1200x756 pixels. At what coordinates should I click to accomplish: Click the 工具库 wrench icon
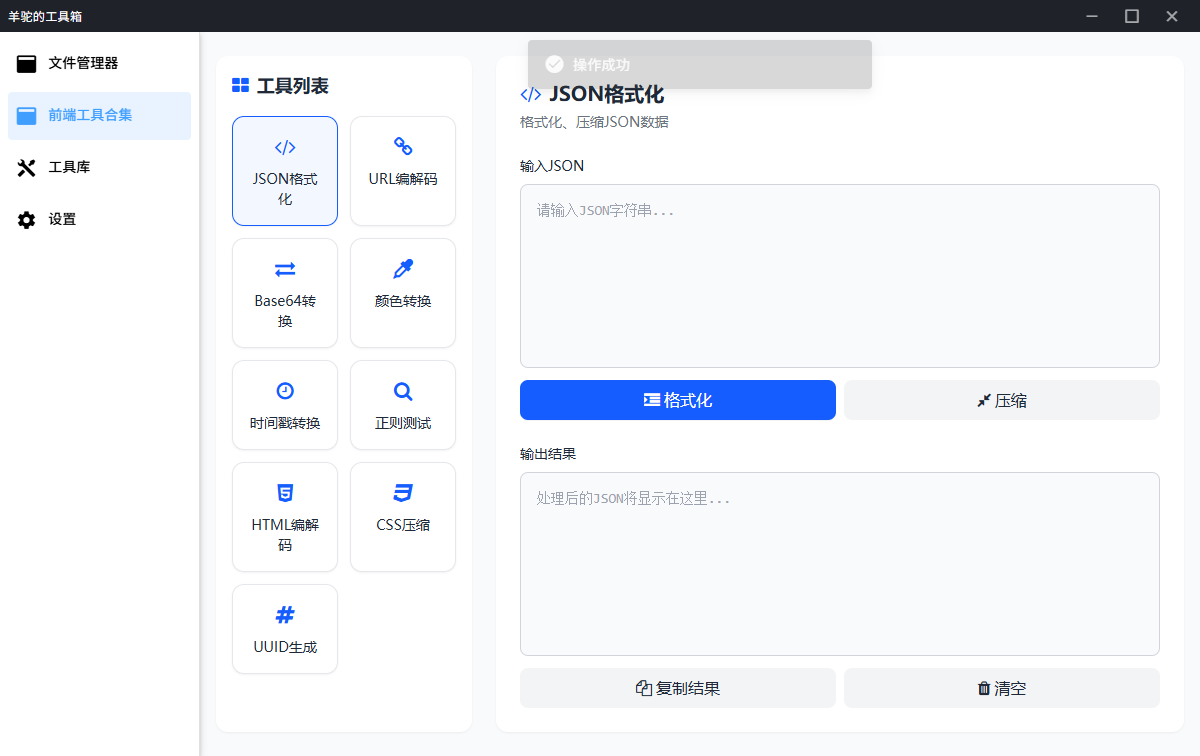coord(27,168)
